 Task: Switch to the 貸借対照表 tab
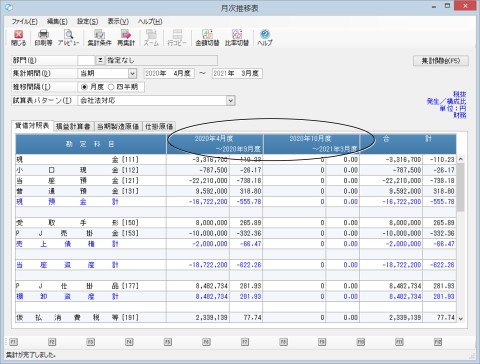[32, 126]
